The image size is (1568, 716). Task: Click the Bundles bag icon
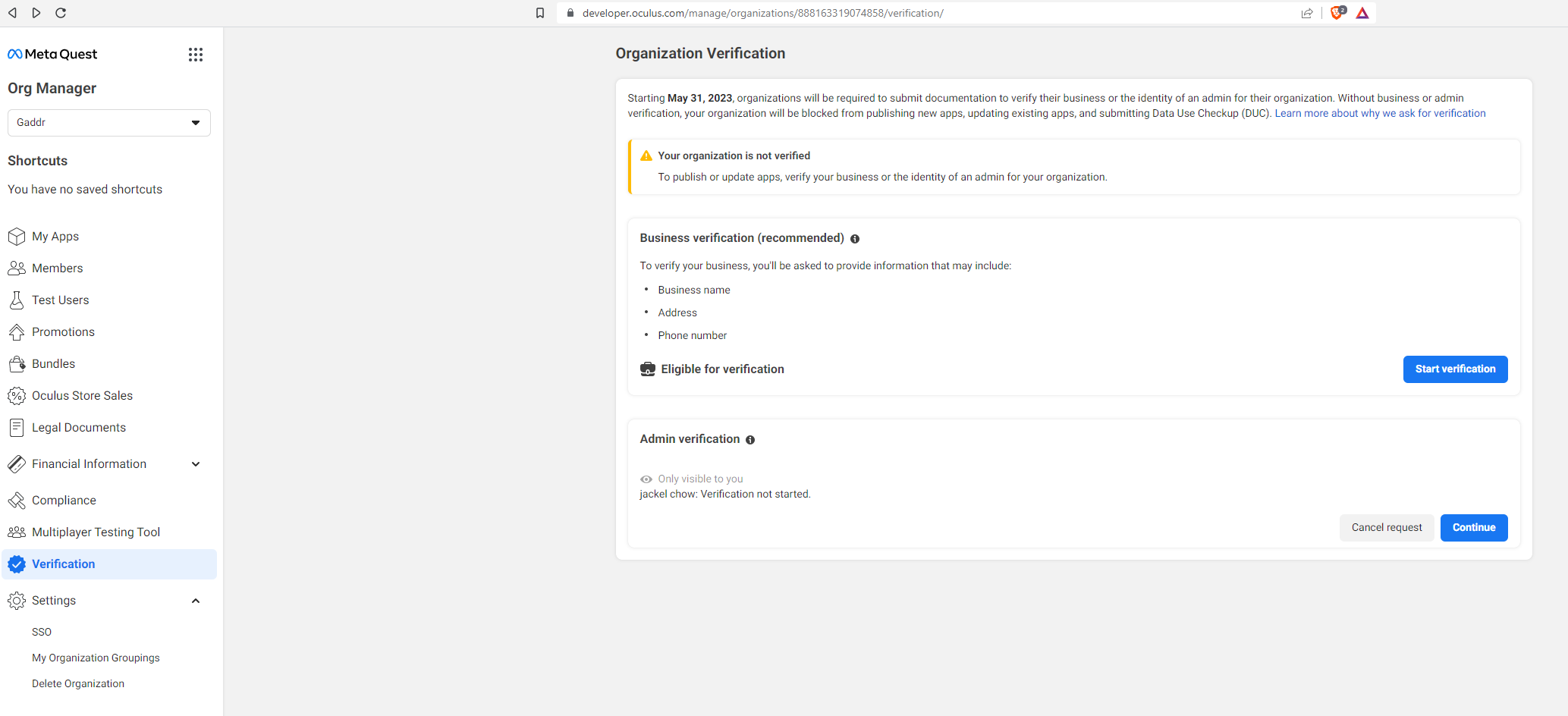(17, 364)
